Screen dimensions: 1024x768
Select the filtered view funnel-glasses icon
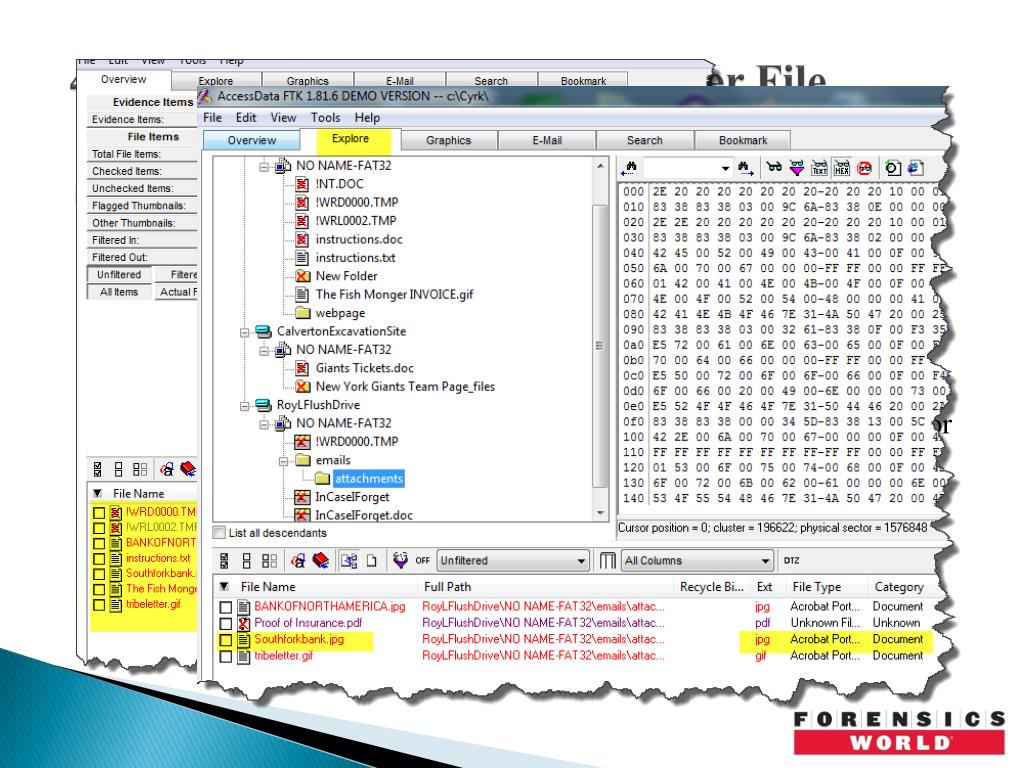click(x=796, y=168)
